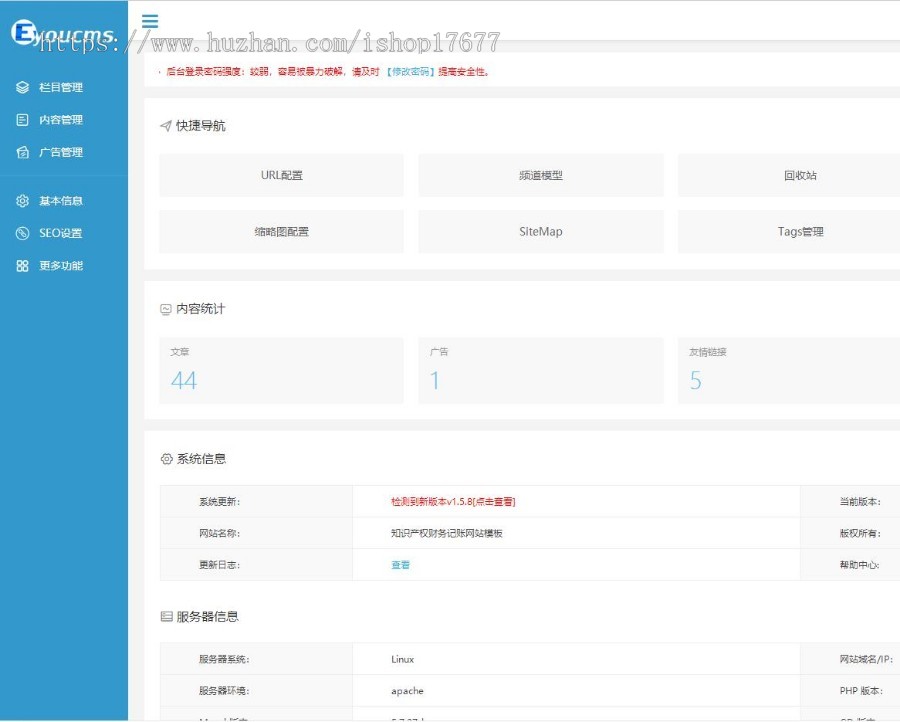Click the 文章 statistics label
900x722 pixels.
180,352
